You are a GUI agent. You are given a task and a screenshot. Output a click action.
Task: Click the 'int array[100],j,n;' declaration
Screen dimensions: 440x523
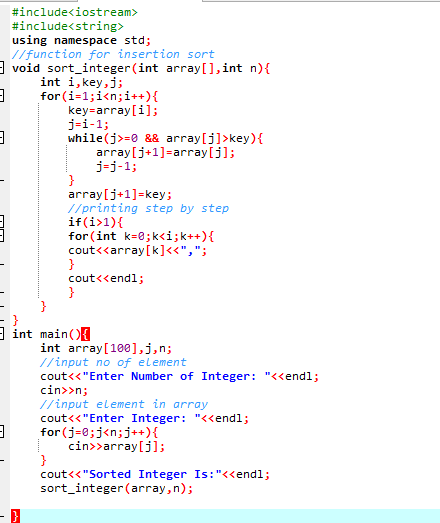click(106, 349)
